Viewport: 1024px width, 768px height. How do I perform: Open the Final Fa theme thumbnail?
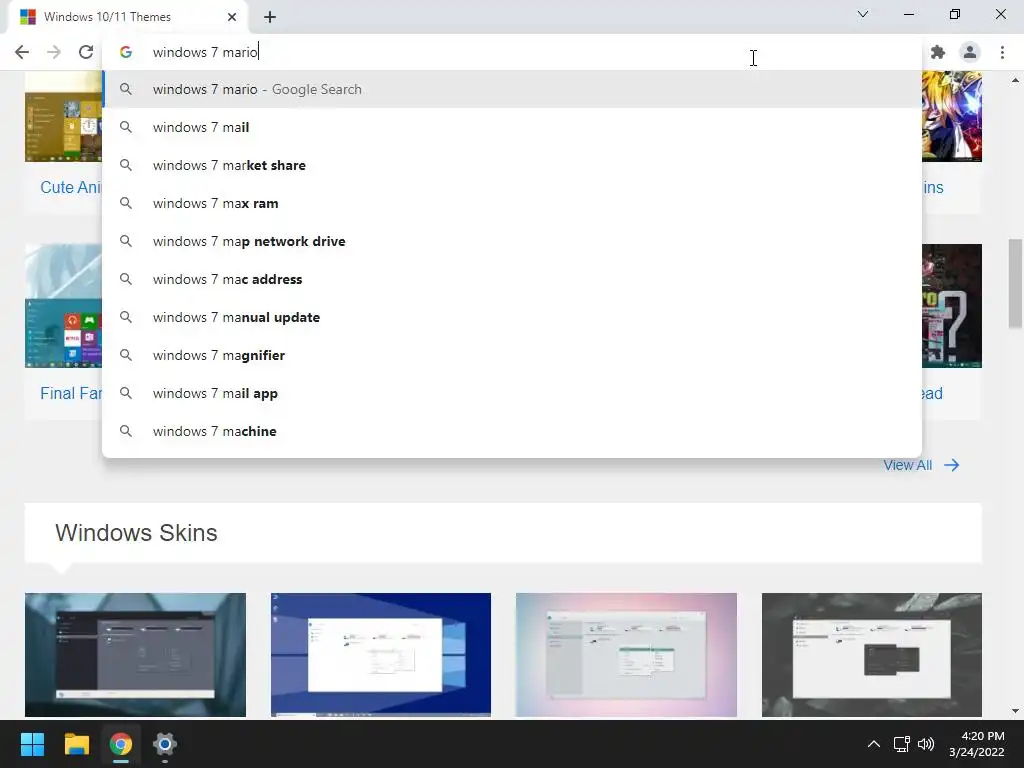click(x=63, y=306)
